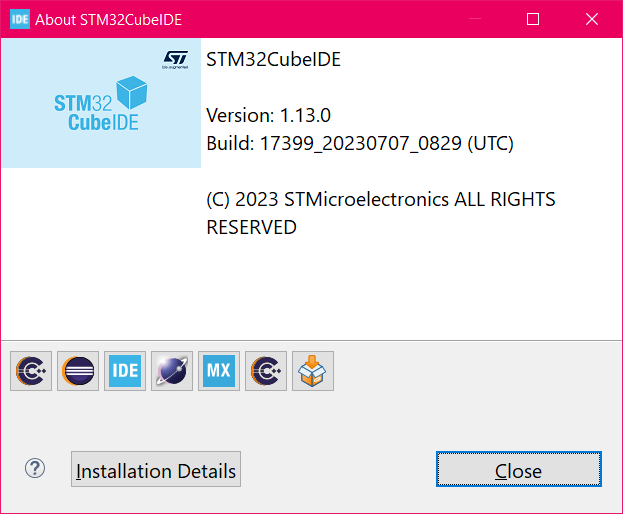The height and width of the screenshot is (514, 623).
Task: Click the CDT icon beside the install box
Action: click(x=266, y=371)
